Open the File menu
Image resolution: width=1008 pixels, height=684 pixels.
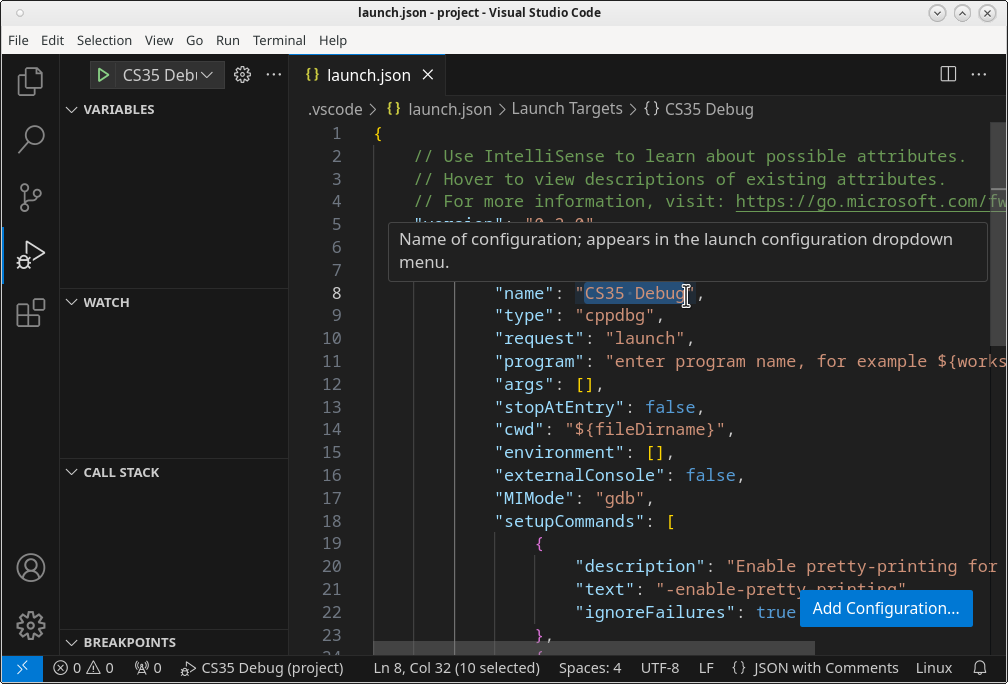pos(19,40)
